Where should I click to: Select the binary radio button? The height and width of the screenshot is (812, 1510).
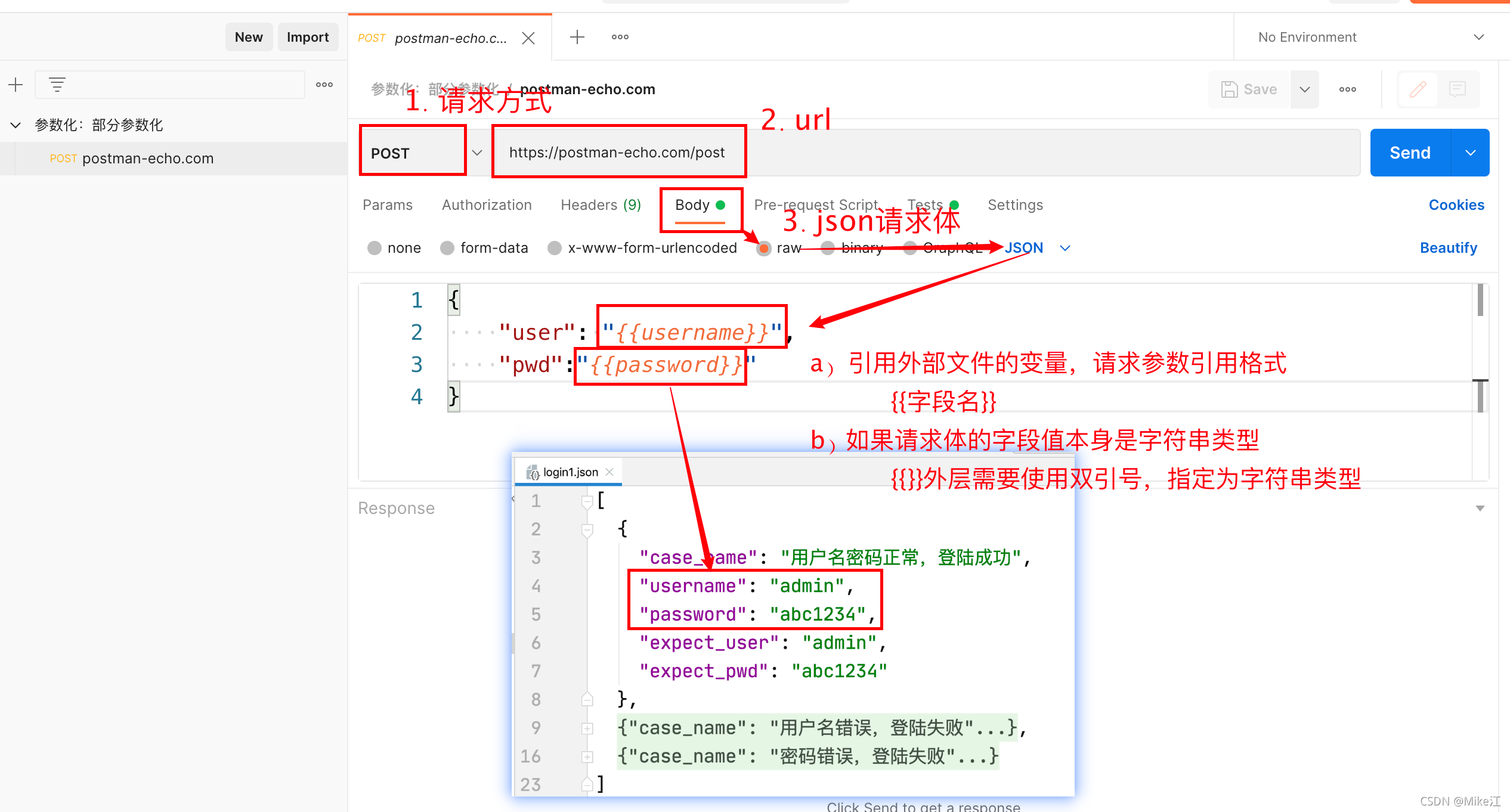828,248
